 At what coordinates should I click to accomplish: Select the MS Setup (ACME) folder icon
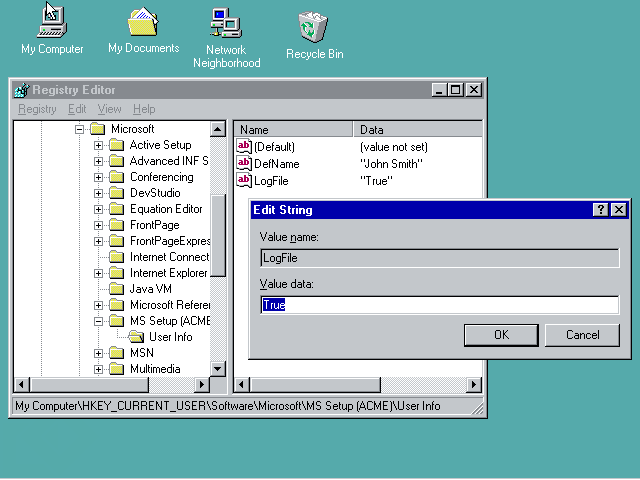point(117,321)
